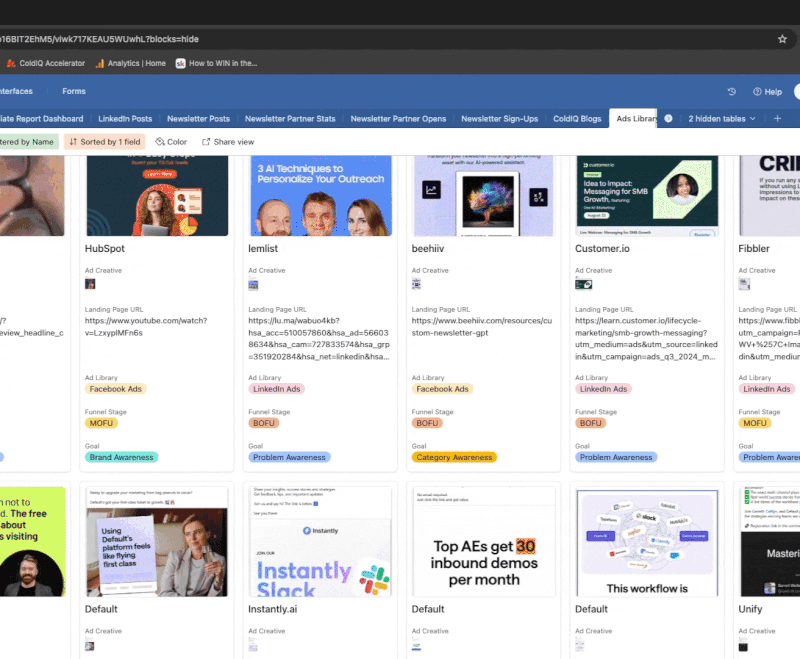Viewport: 800px width, 659px height.
Task: Click beehiiv's Facebook Ads tag
Action: pos(442,389)
